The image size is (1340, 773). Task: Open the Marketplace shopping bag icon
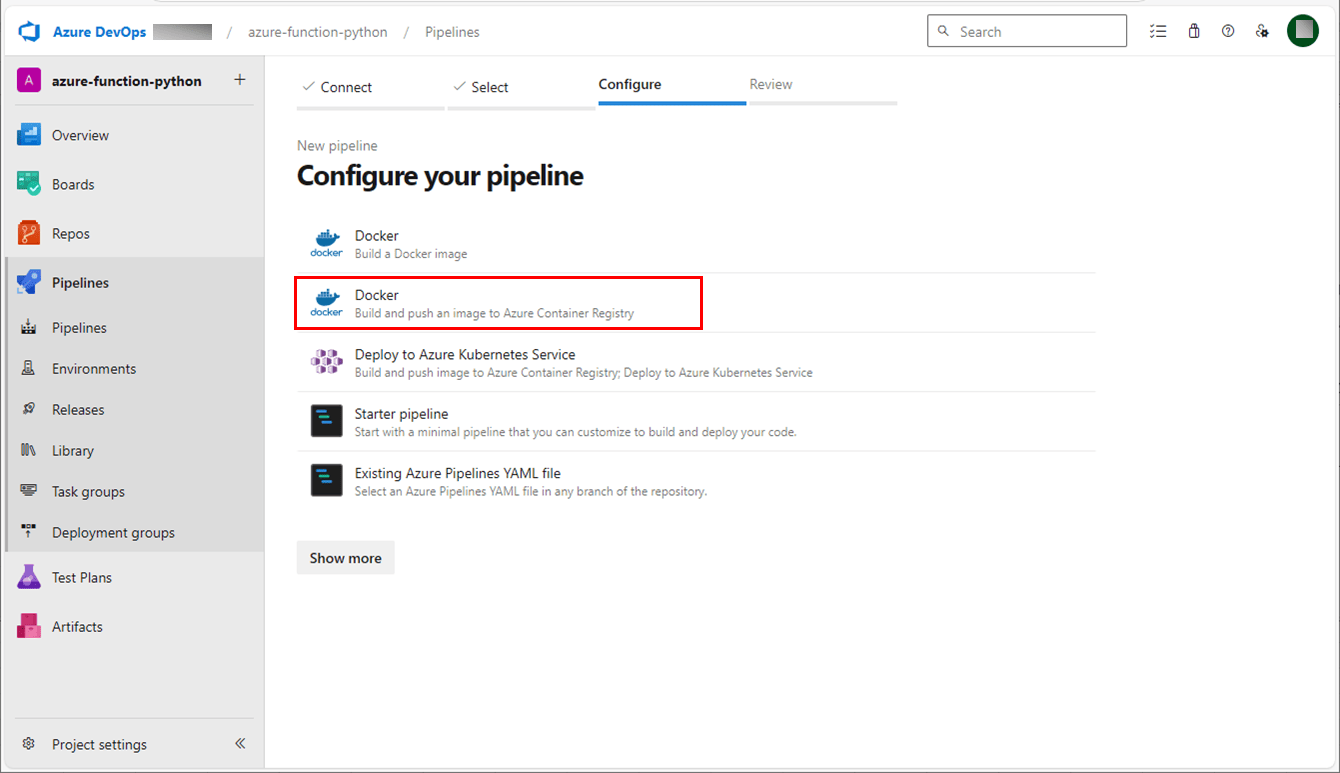(x=1194, y=31)
